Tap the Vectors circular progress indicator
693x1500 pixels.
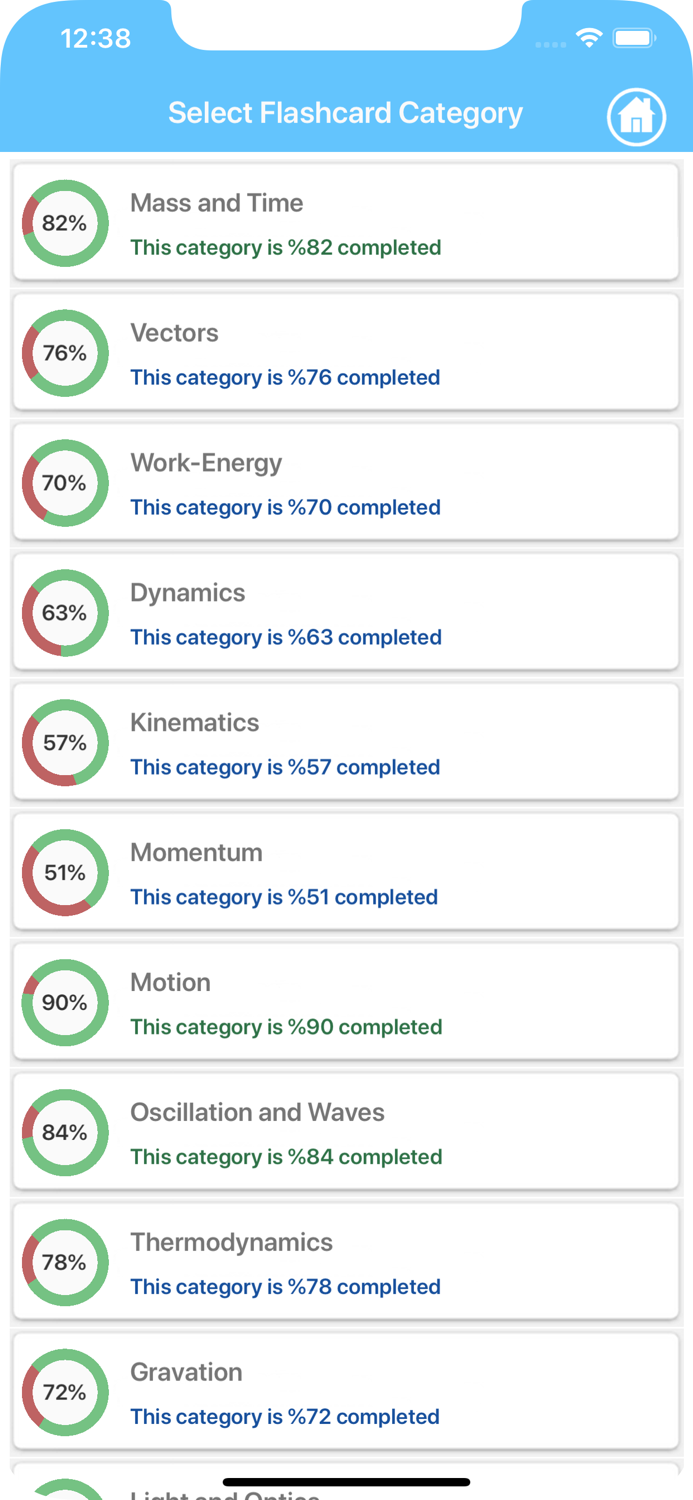65,352
